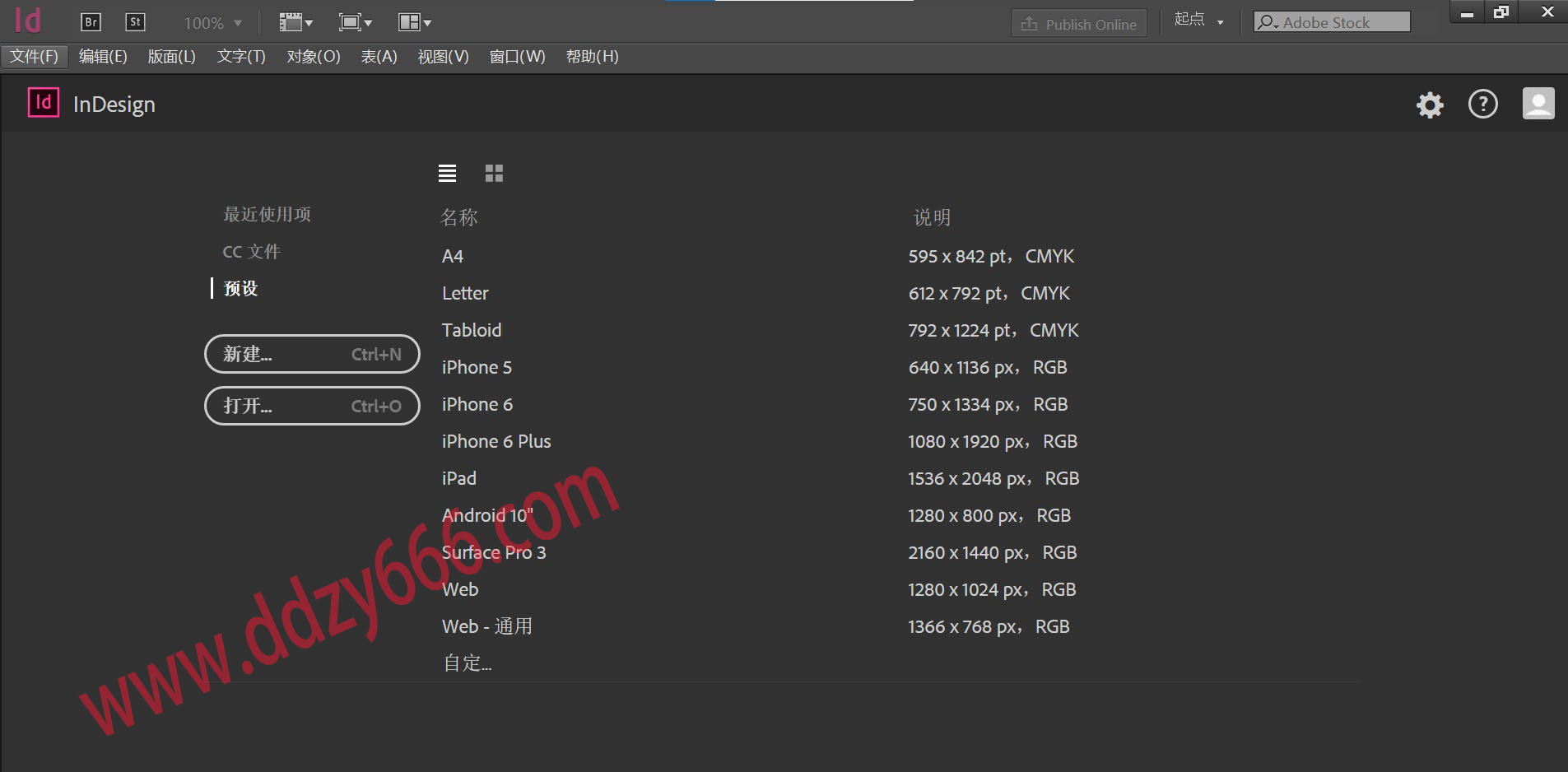1568x772 pixels.
Task: Switch to list view layout
Action: pyautogui.click(x=447, y=173)
